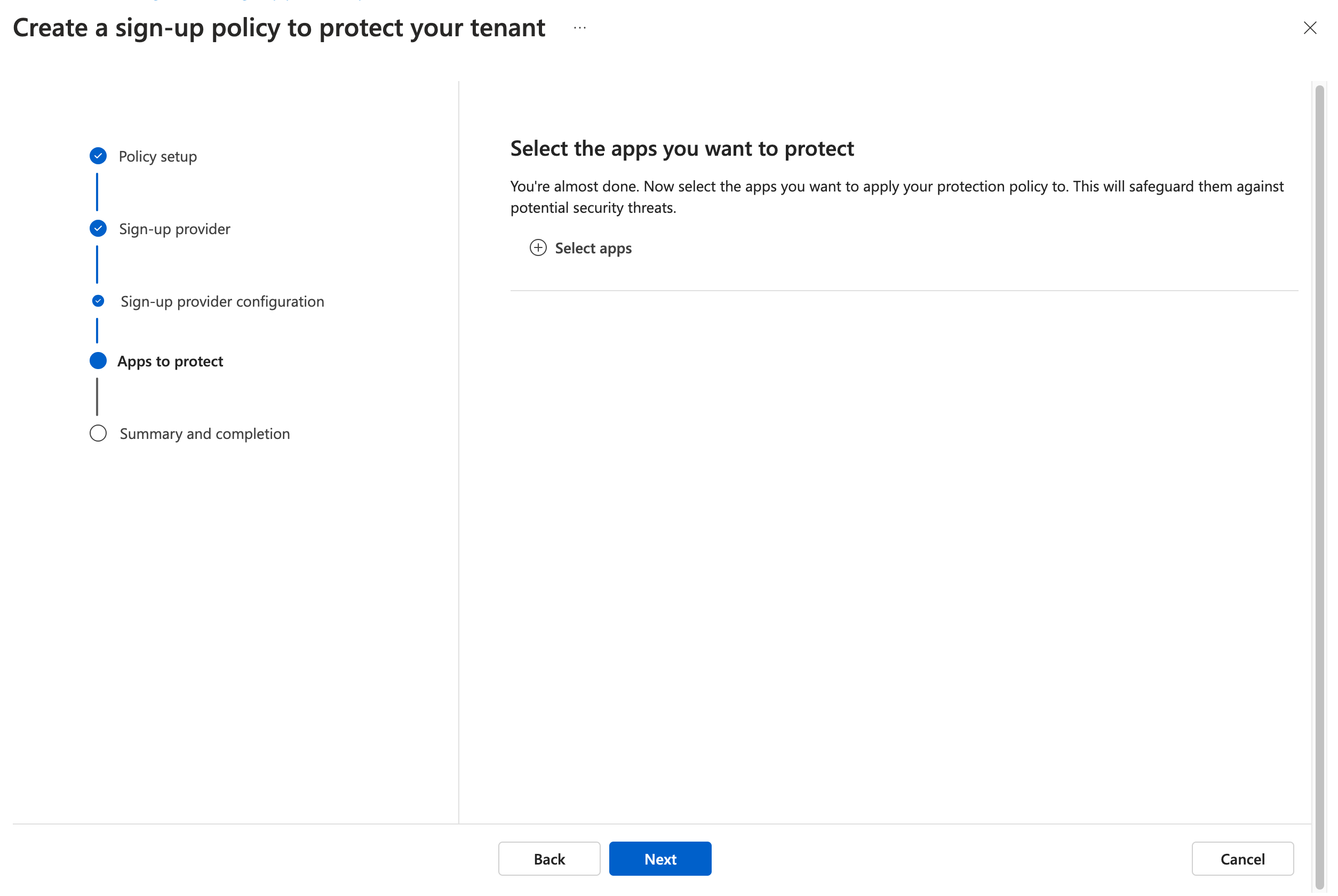1338x896 pixels.
Task: Open the ellipsis more options menu
Action: coord(580,27)
